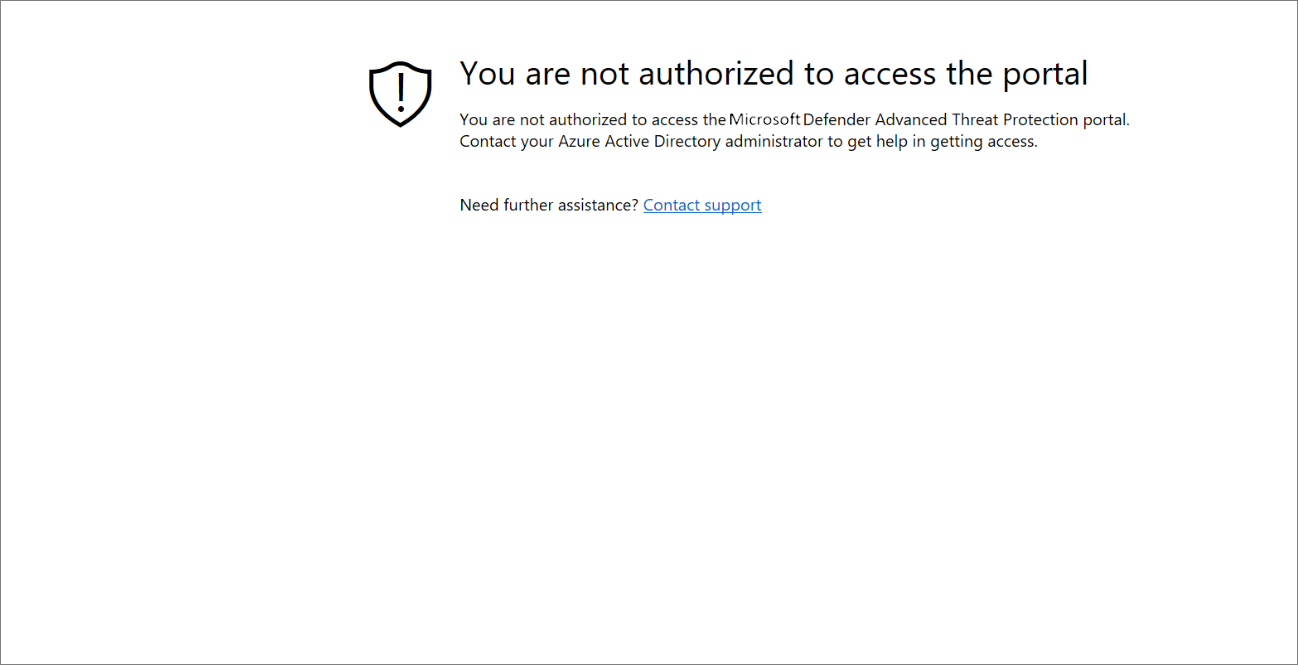Open the Contact support link
This screenshot has height=665, width=1298.
click(702, 205)
